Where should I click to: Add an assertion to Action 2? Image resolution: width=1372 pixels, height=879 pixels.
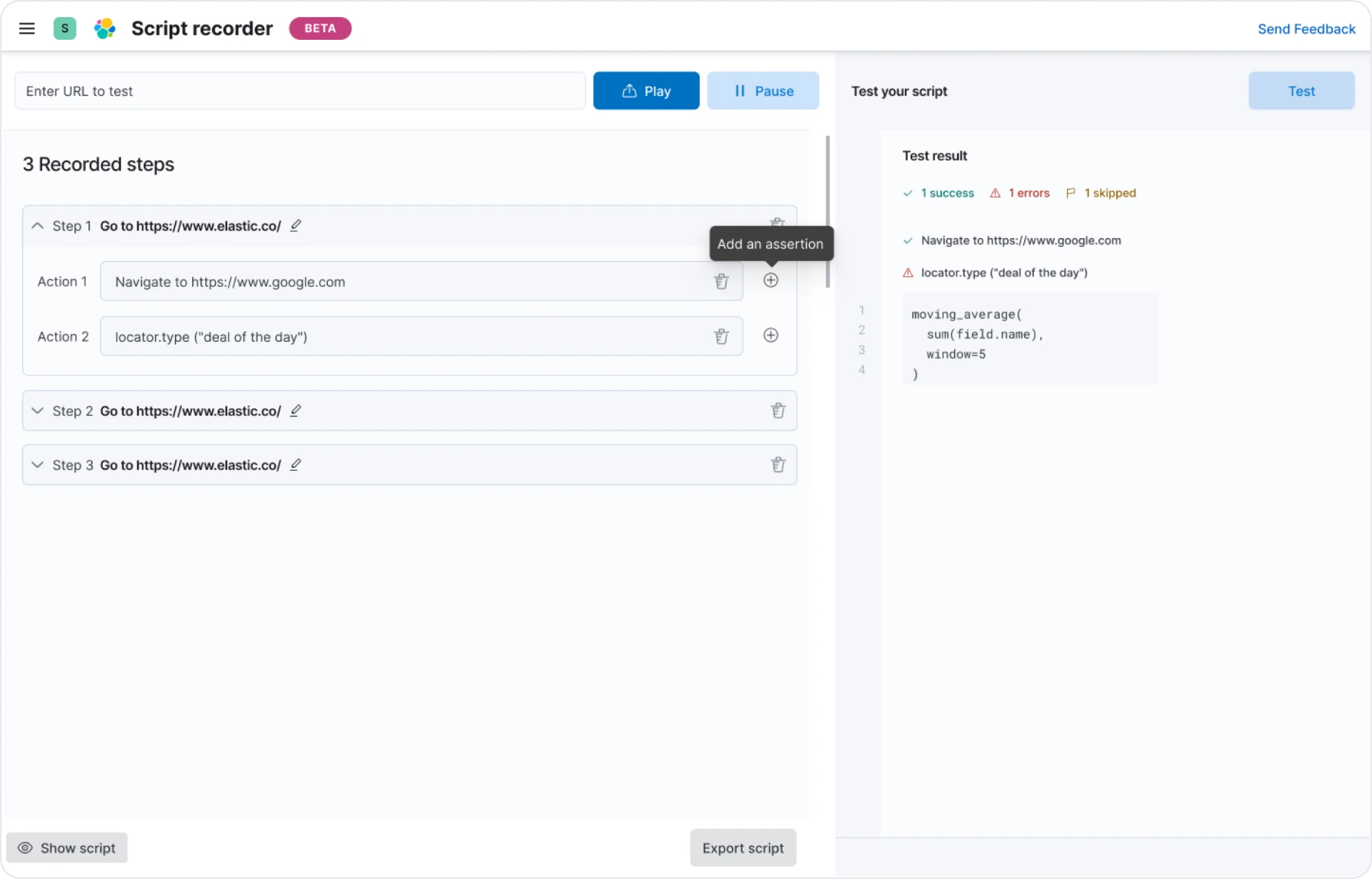coord(771,335)
